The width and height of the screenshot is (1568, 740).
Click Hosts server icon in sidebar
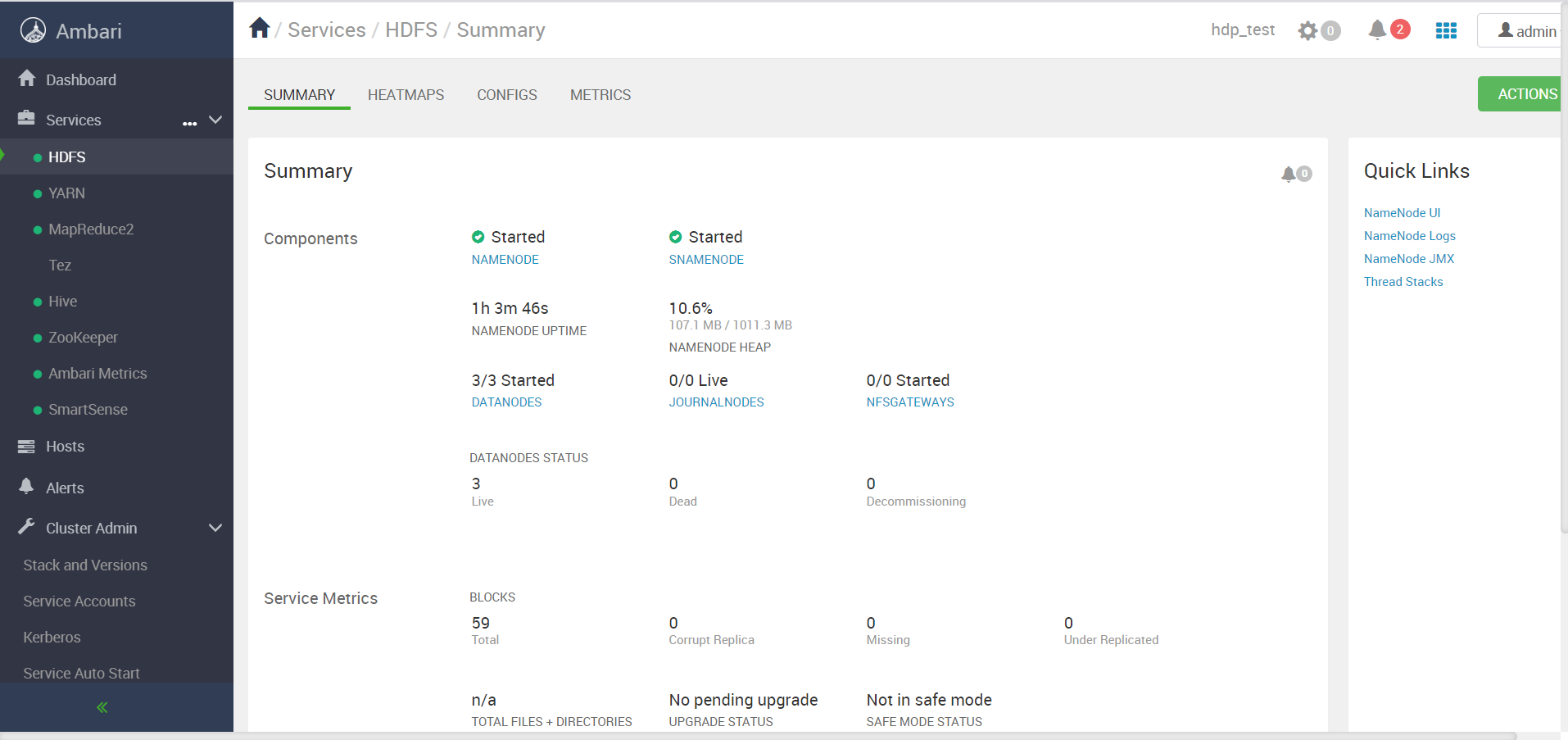pyautogui.click(x=26, y=446)
